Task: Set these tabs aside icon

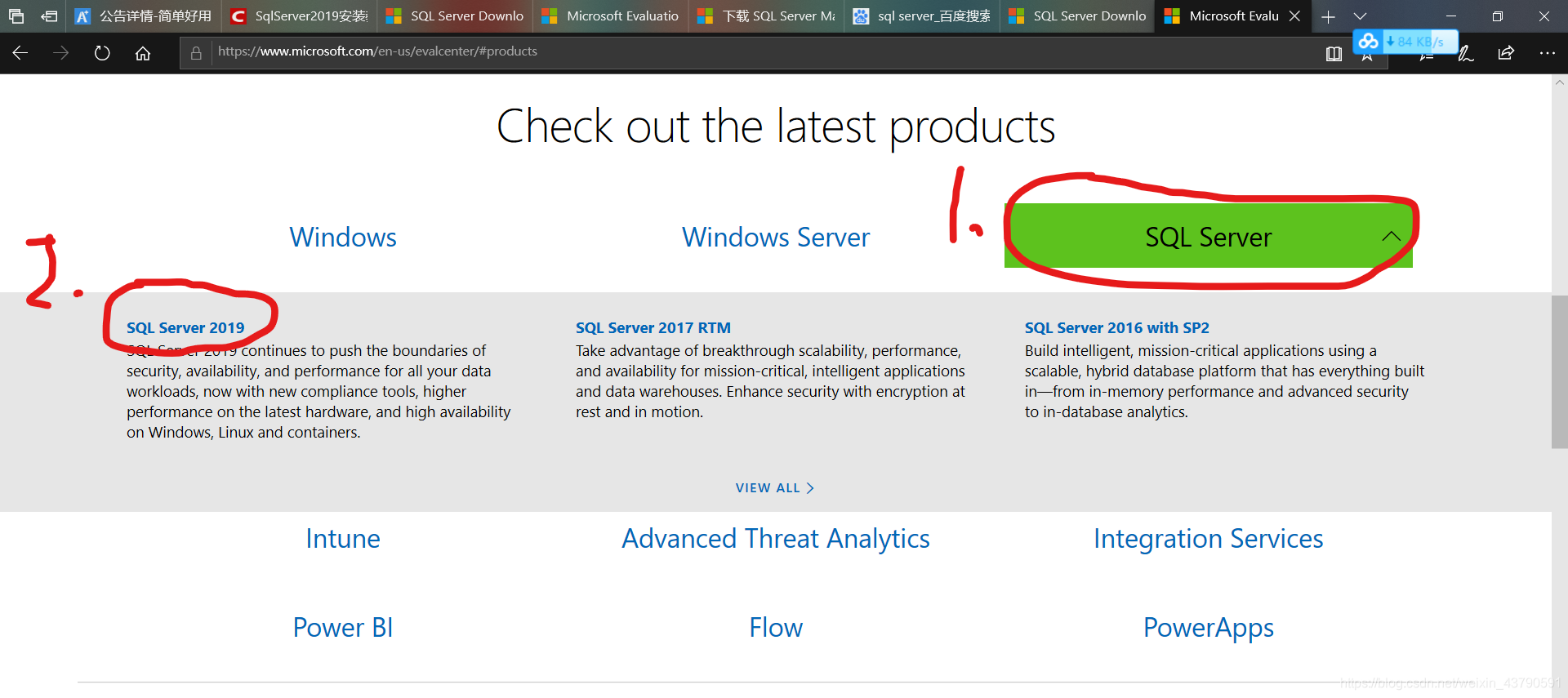Action: coord(49,16)
